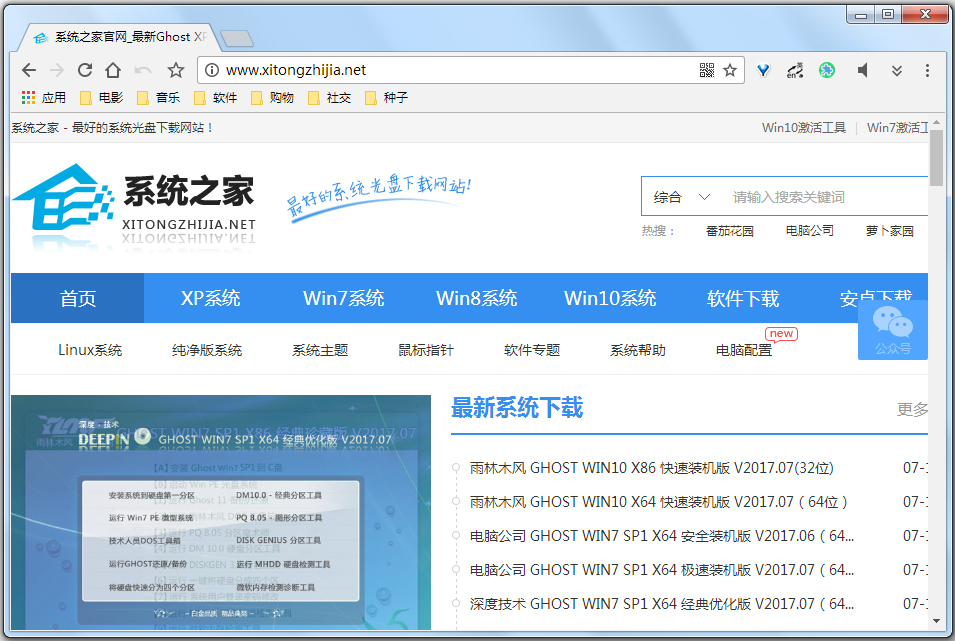Click the browser forward arrow
Image resolution: width=955 pixels, height=641 pixels.
[x=57, y=70]
